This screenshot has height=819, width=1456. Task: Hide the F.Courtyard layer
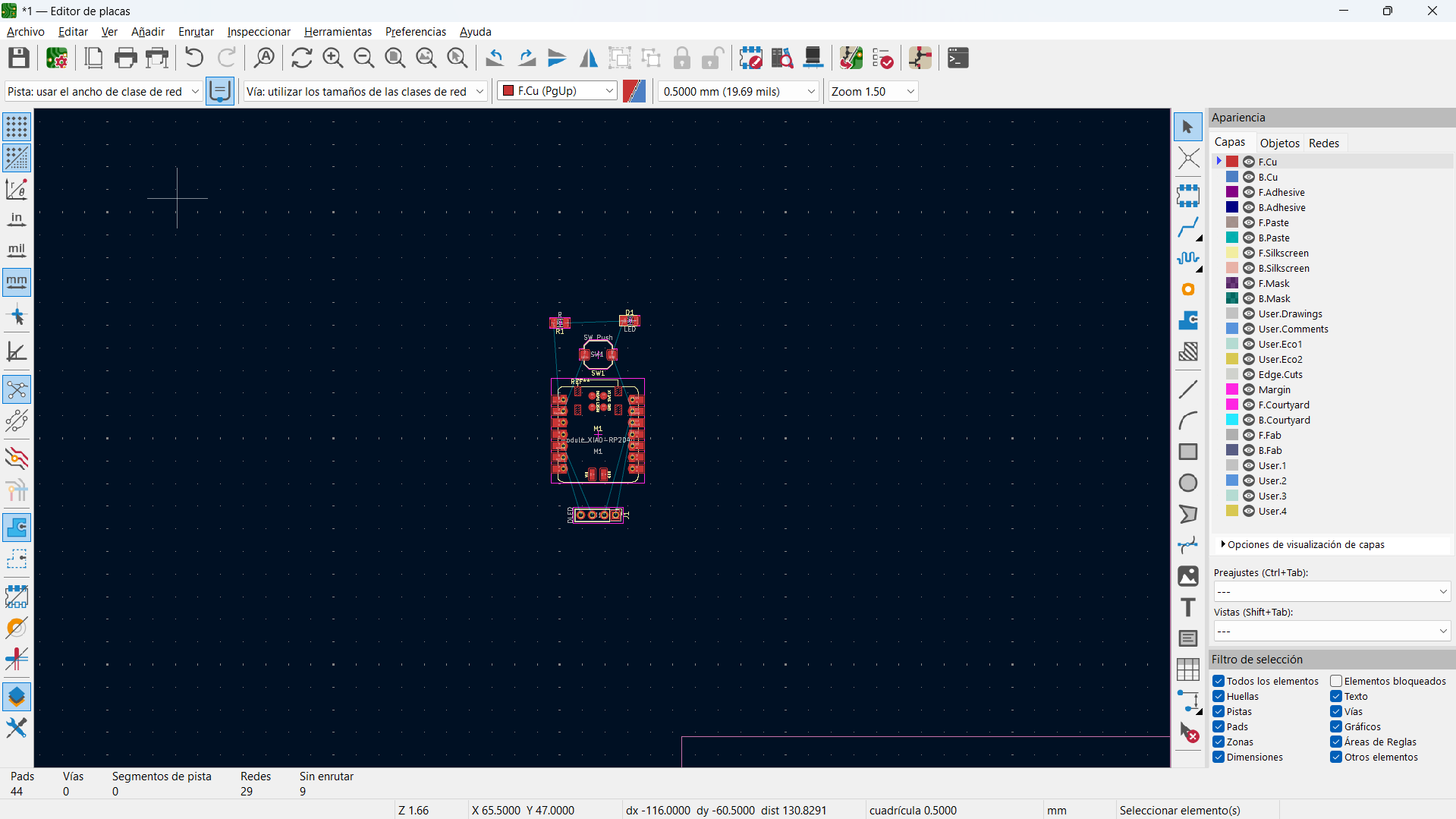tap(1249, 405)
